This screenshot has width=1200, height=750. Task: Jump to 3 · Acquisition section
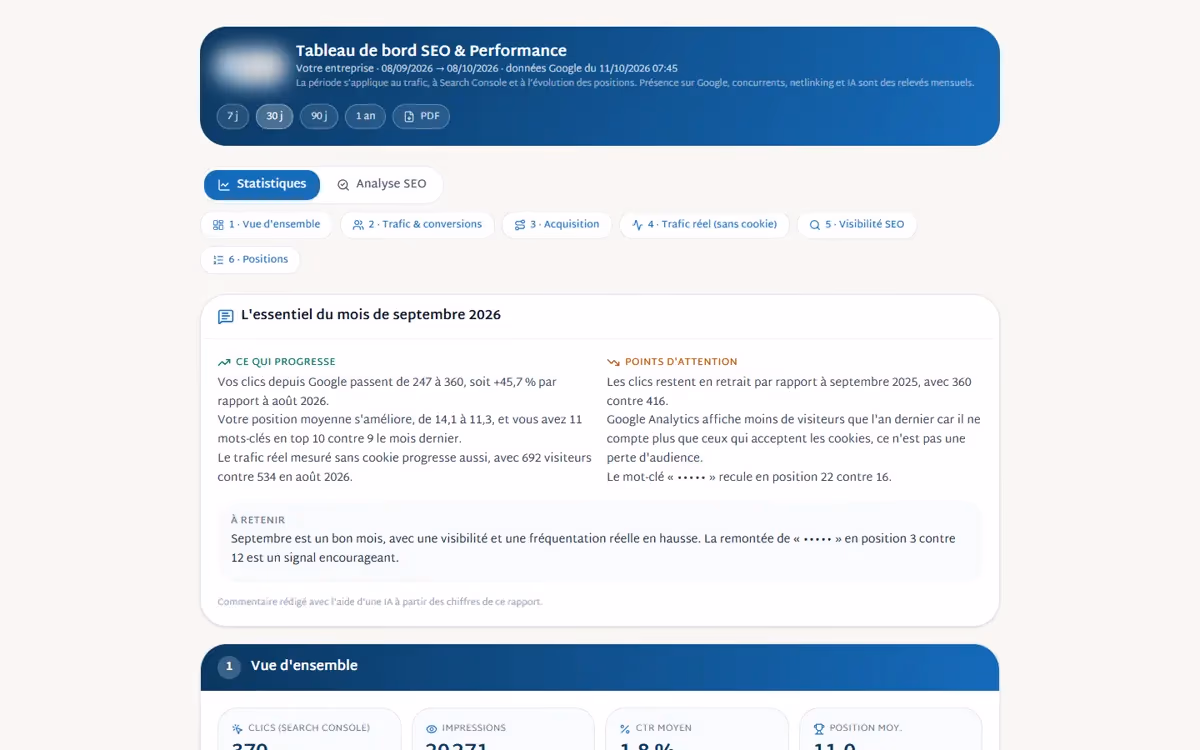click(557, 225)
